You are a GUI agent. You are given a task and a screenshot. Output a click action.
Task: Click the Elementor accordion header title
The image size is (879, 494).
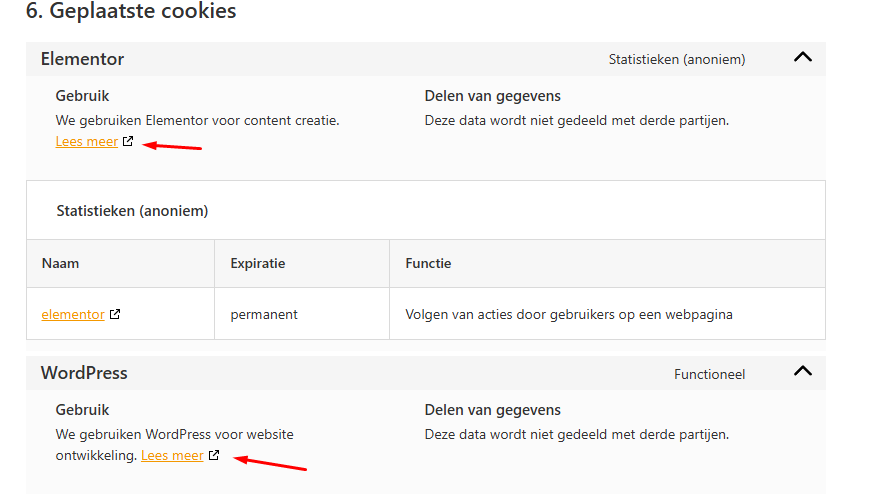coord(82,59)
